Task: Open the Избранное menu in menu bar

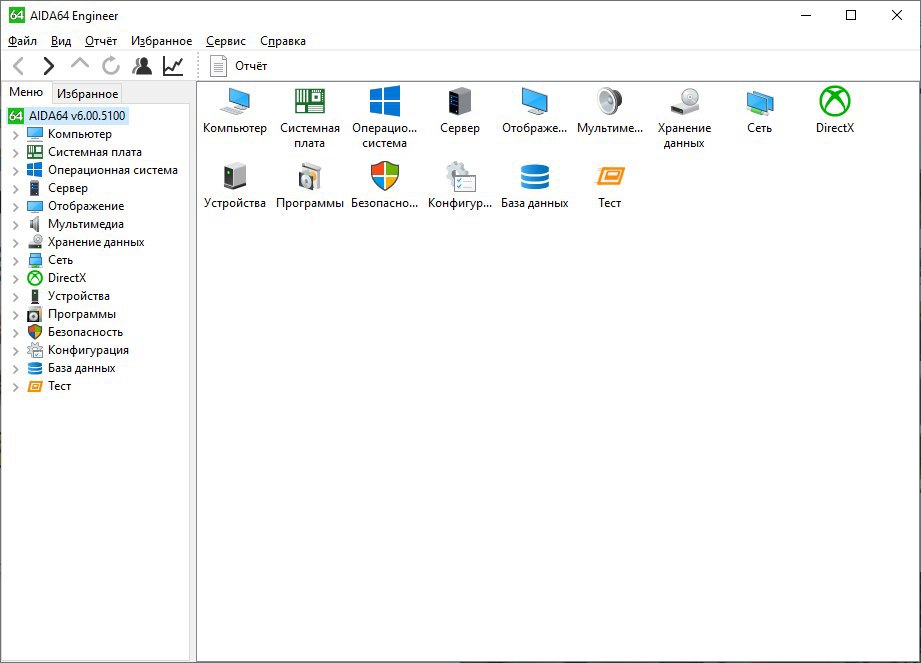Action: click(x=162, y=41)
